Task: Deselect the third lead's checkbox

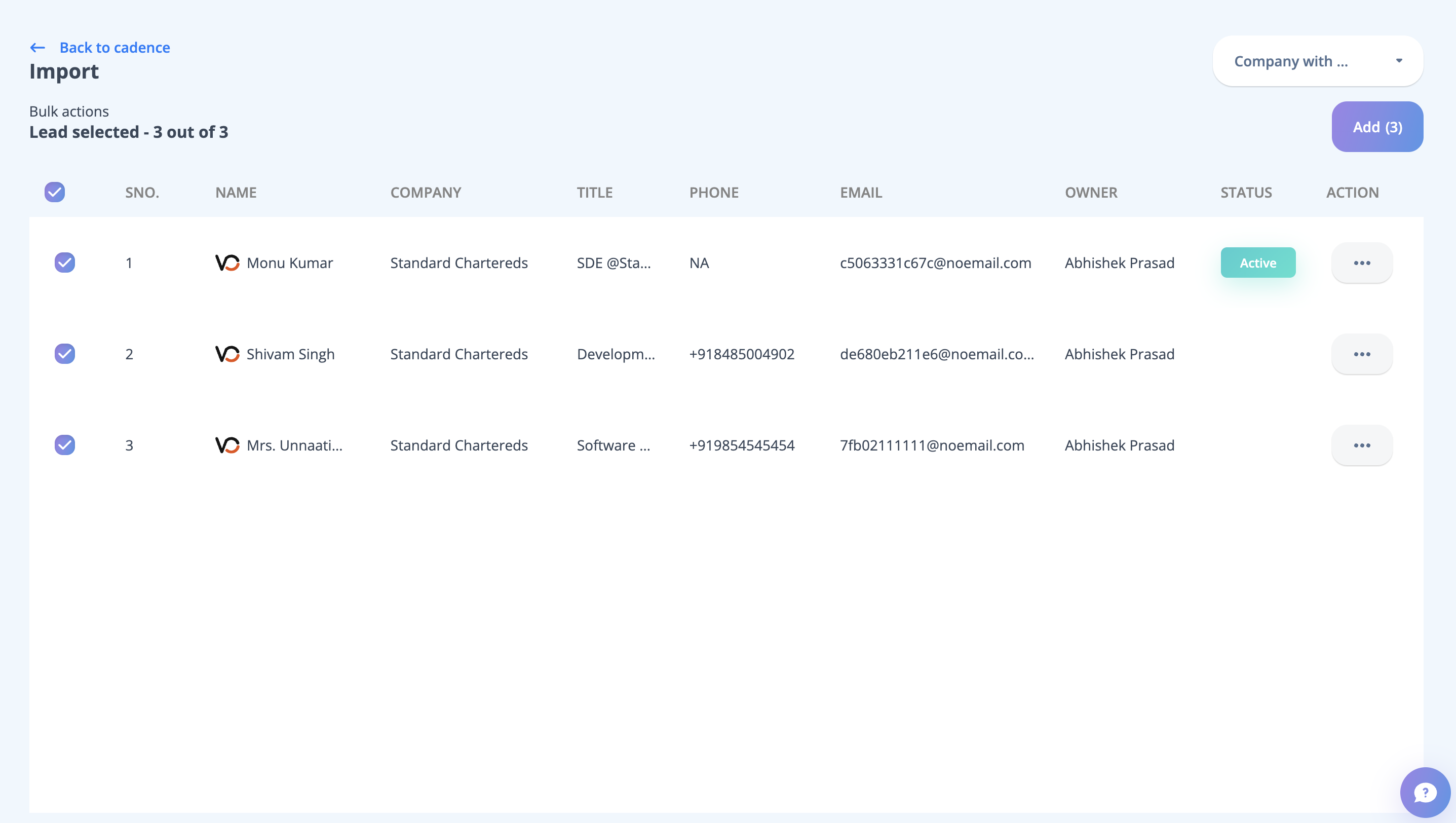Action: pos(64,445)
